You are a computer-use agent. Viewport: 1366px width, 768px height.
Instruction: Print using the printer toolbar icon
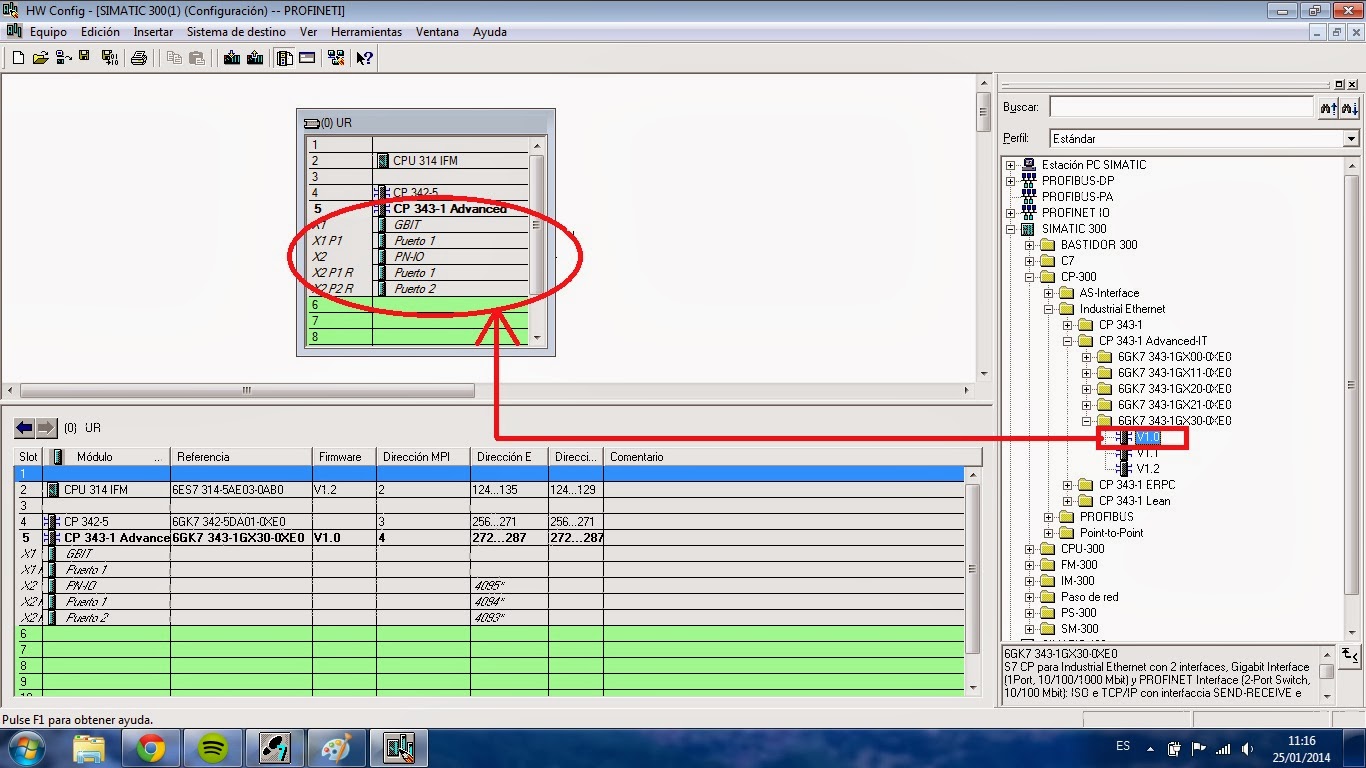139,58
